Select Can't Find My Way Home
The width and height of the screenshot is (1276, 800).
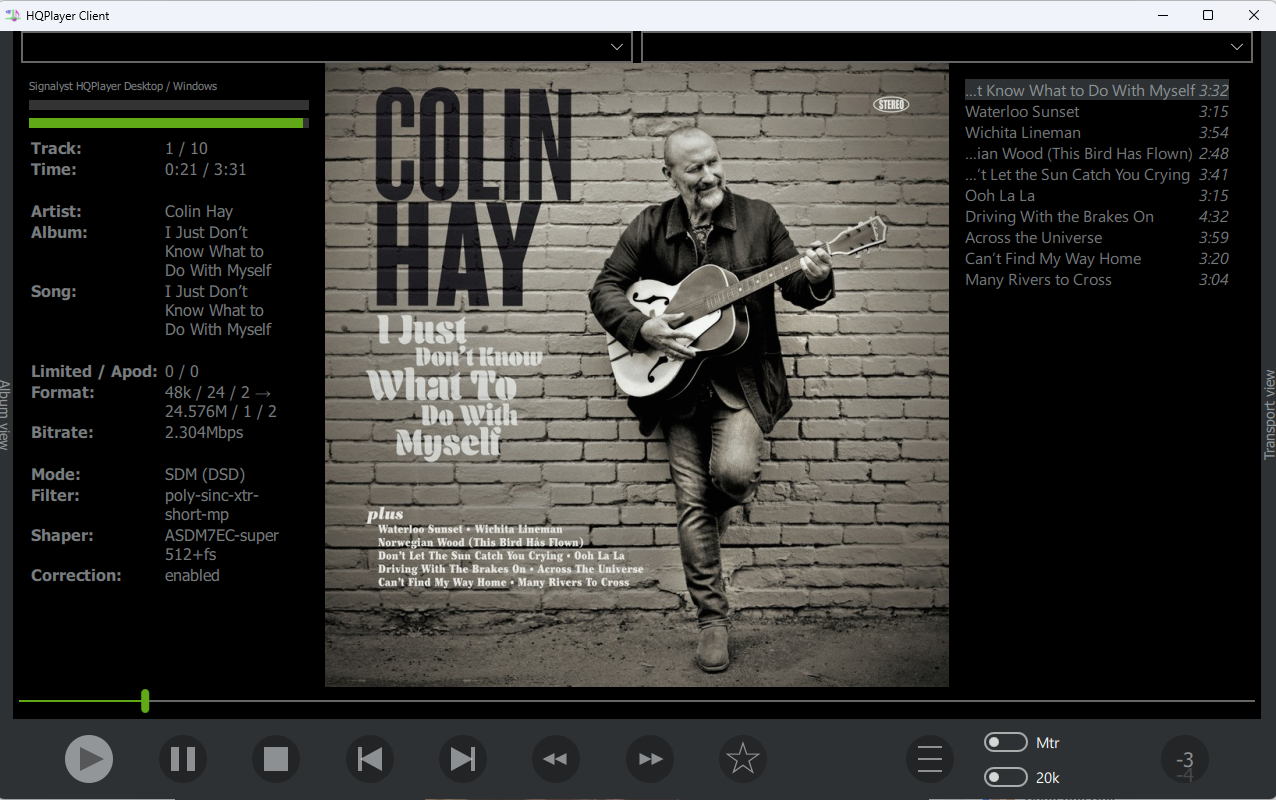point(1096,259)
